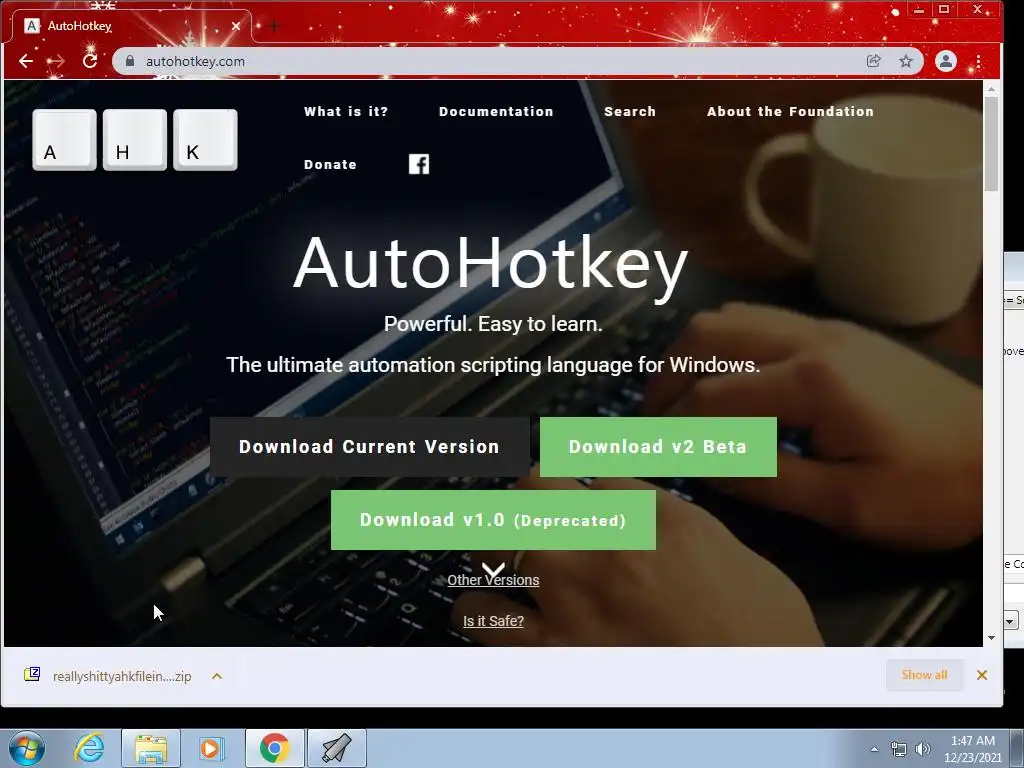Open Windows Explorer from taskbar

[151, 748]
